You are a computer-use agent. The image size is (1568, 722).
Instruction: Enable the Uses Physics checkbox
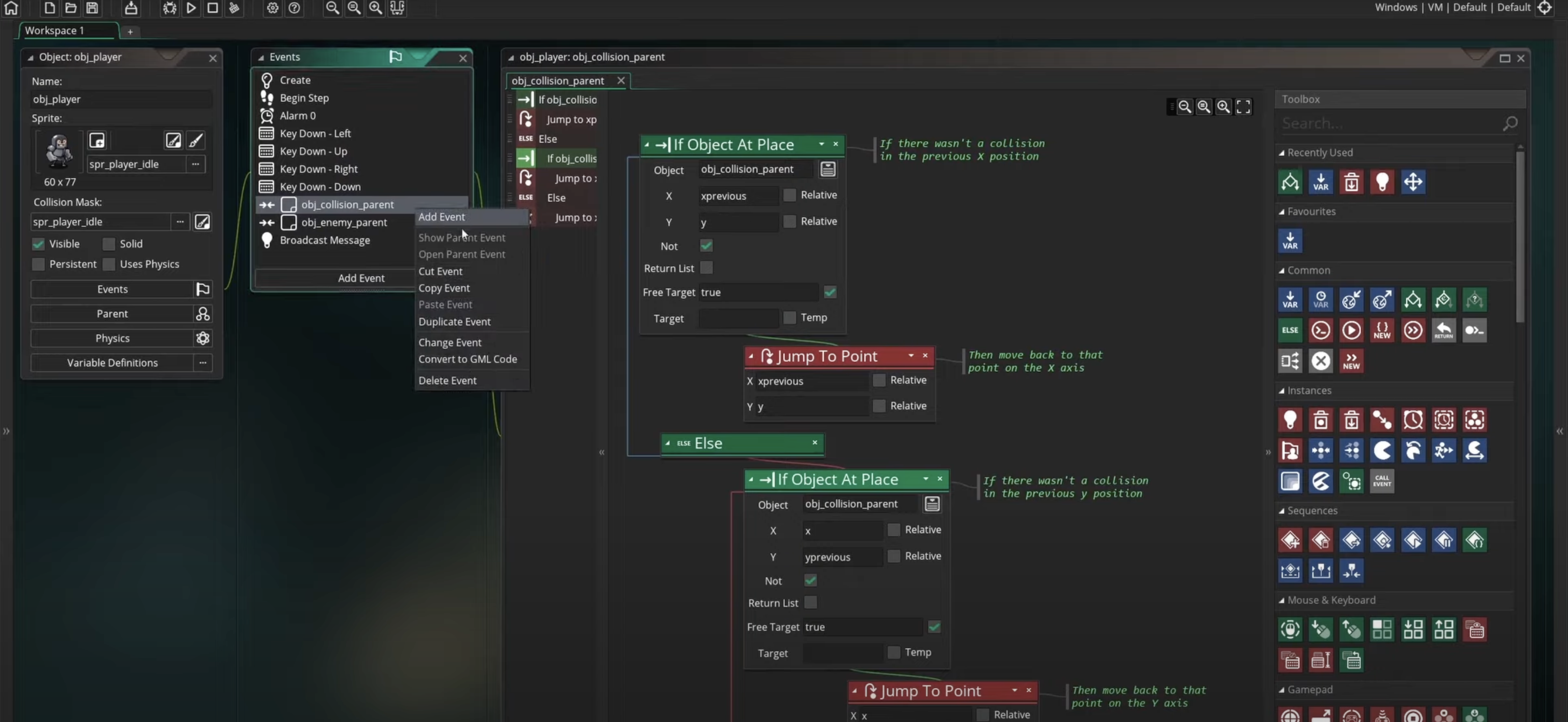pos(108,263)
